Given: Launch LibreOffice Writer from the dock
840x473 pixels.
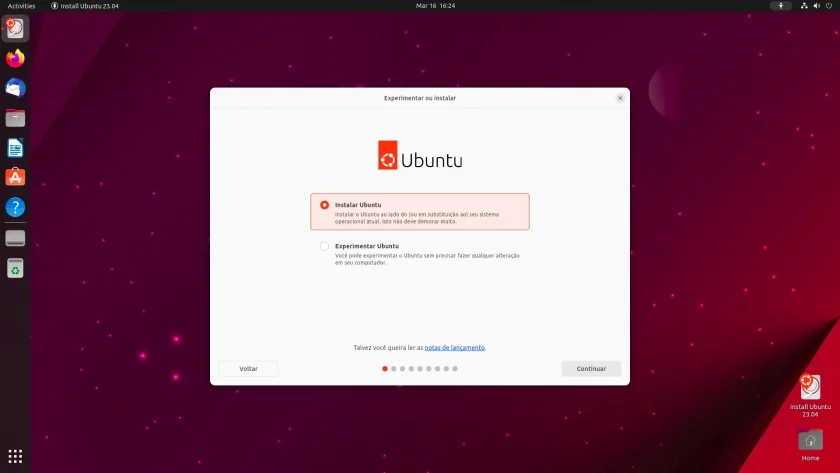Looking at the screenshot, I should pyautogui.click(x=15, y=148).
